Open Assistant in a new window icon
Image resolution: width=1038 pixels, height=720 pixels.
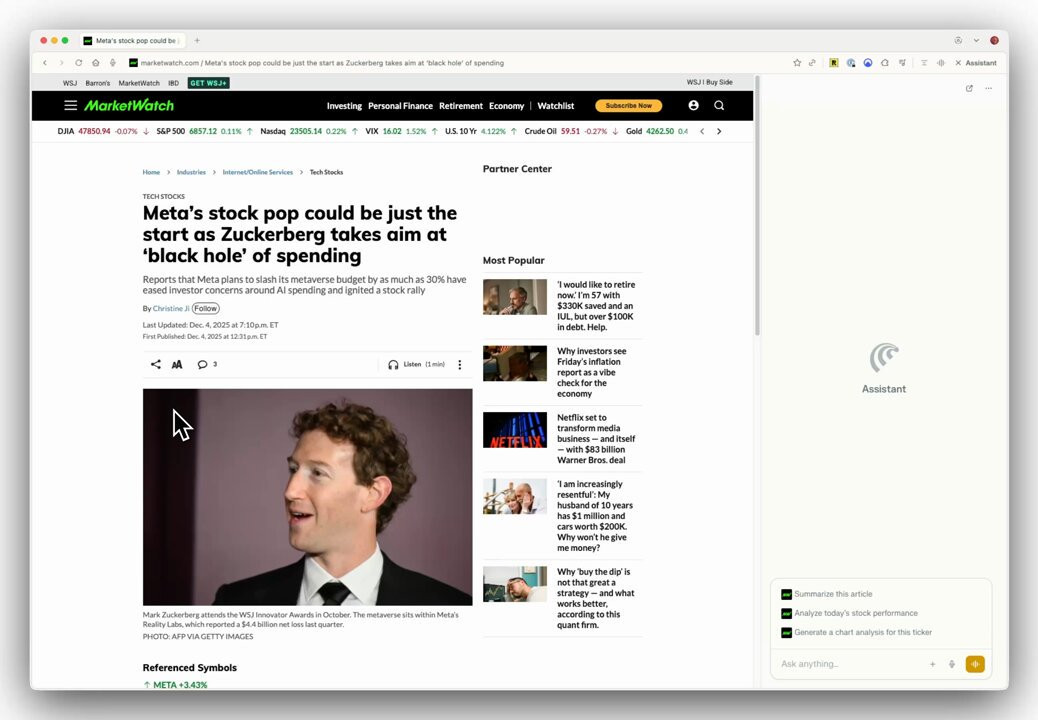pos(969,88)
